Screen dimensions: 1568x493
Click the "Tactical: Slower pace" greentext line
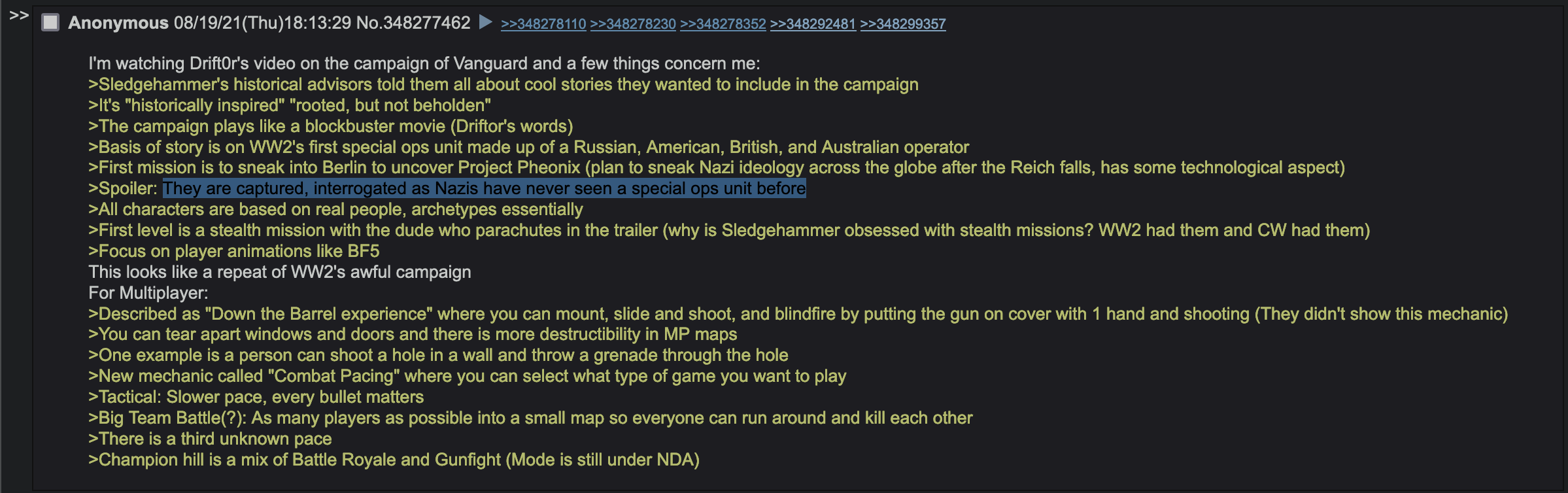pyautogui.click(x=256, y=397)
